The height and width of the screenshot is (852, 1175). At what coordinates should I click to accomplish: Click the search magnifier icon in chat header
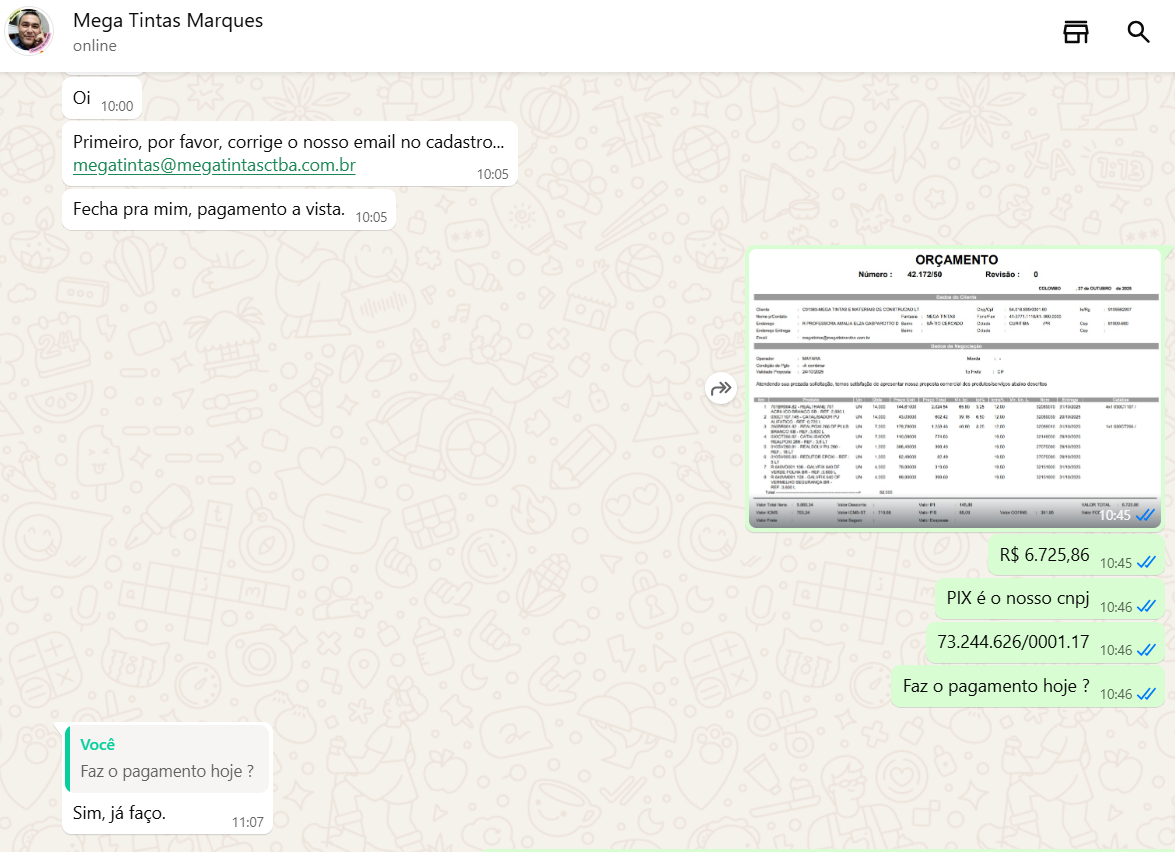click(1138, 32)
